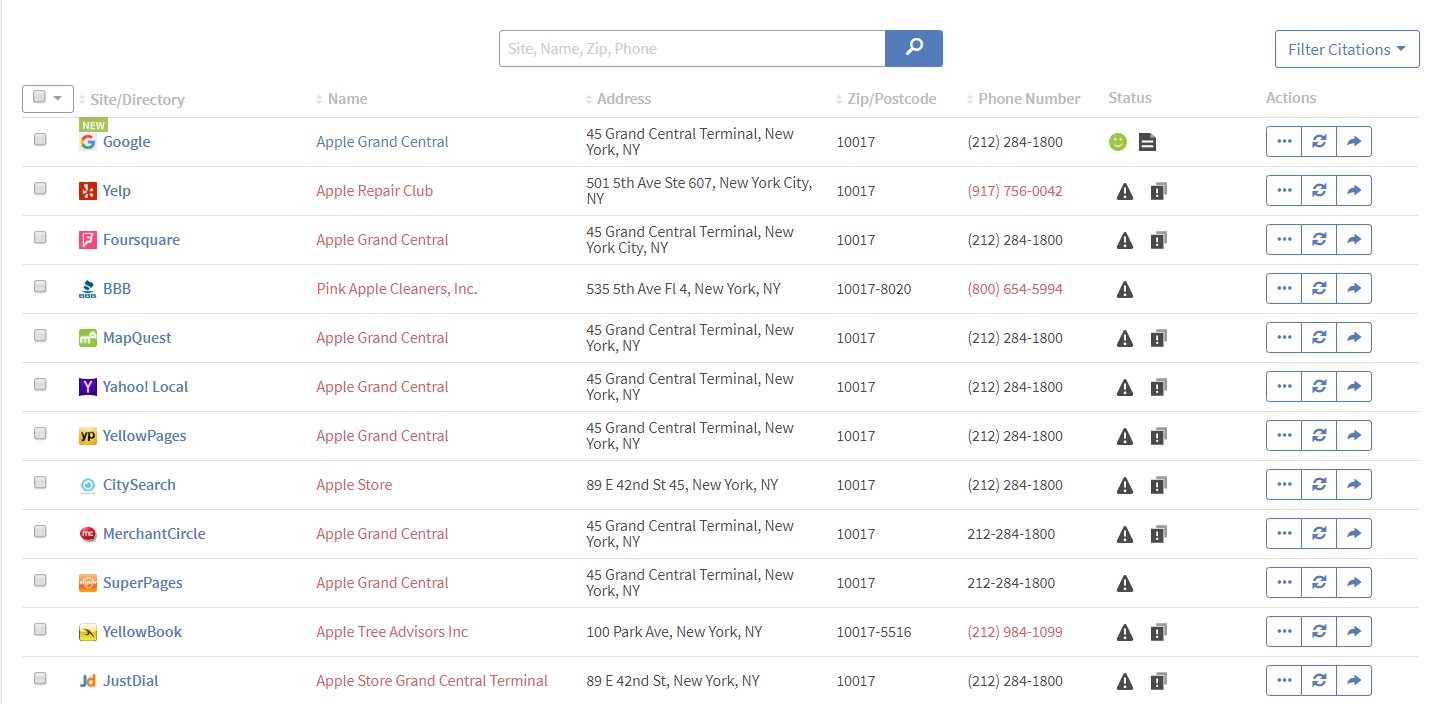Click the warning triangle in the BBB row

1125,289
